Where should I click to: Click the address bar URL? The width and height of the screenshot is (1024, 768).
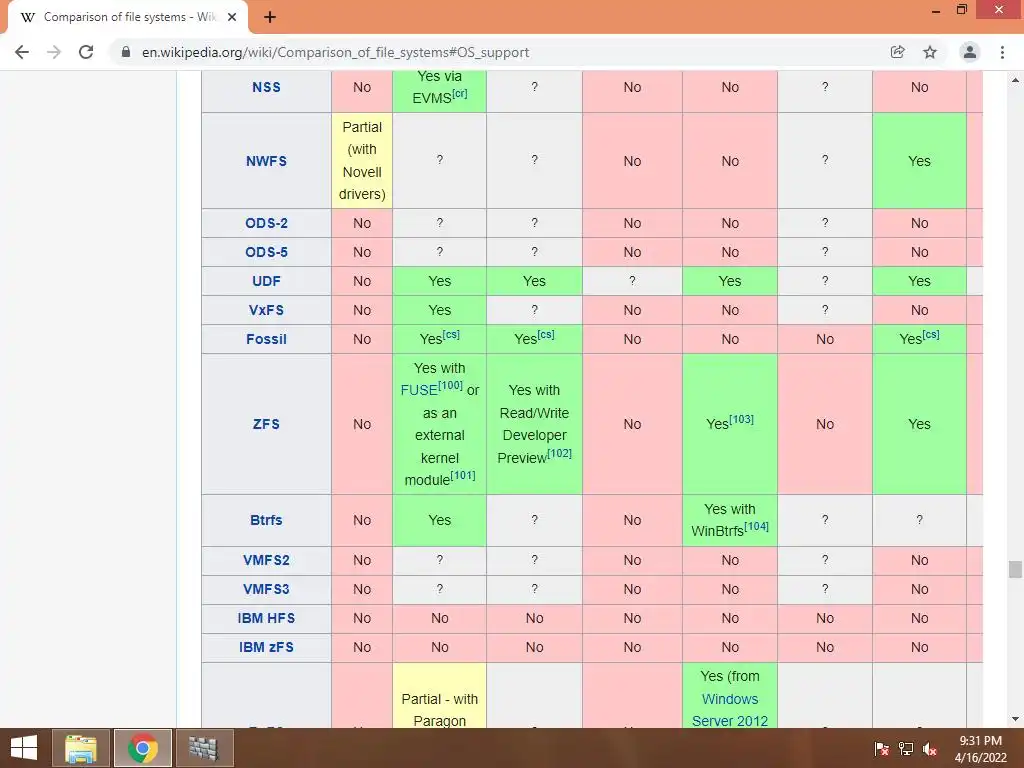click(x=336, y=52)
